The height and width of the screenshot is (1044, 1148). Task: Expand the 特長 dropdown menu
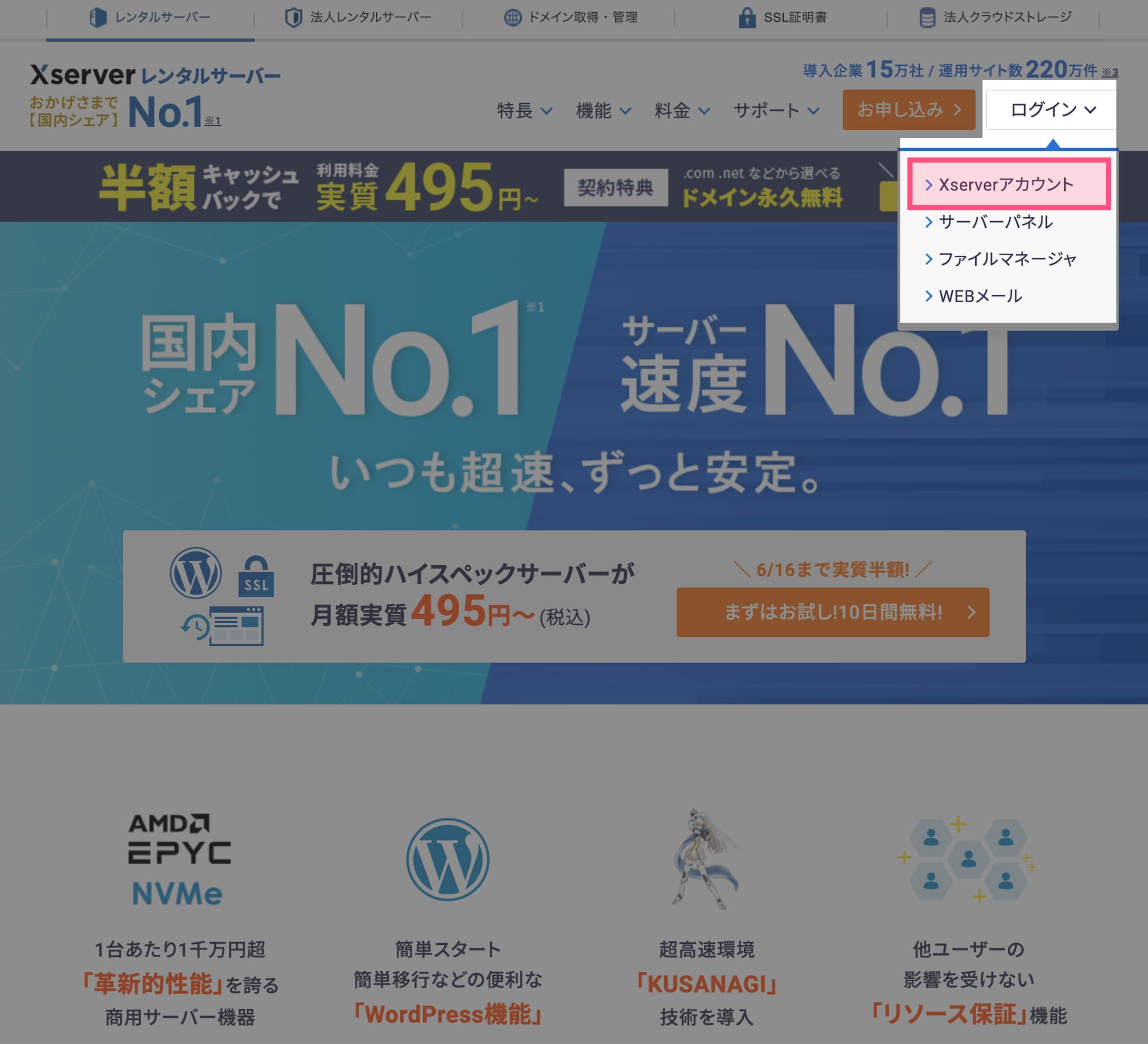click(x=524, y=111)
